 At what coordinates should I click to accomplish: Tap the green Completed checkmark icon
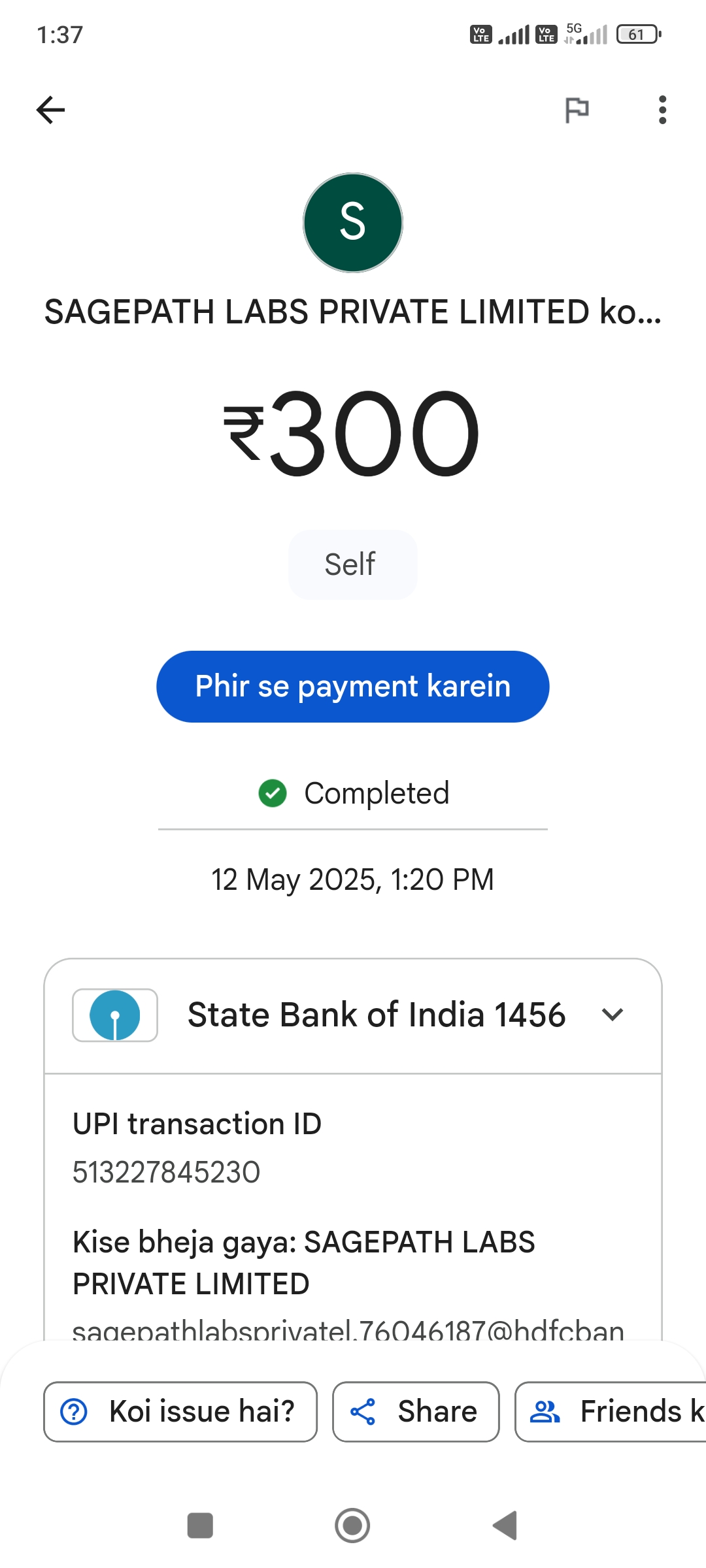273,793
